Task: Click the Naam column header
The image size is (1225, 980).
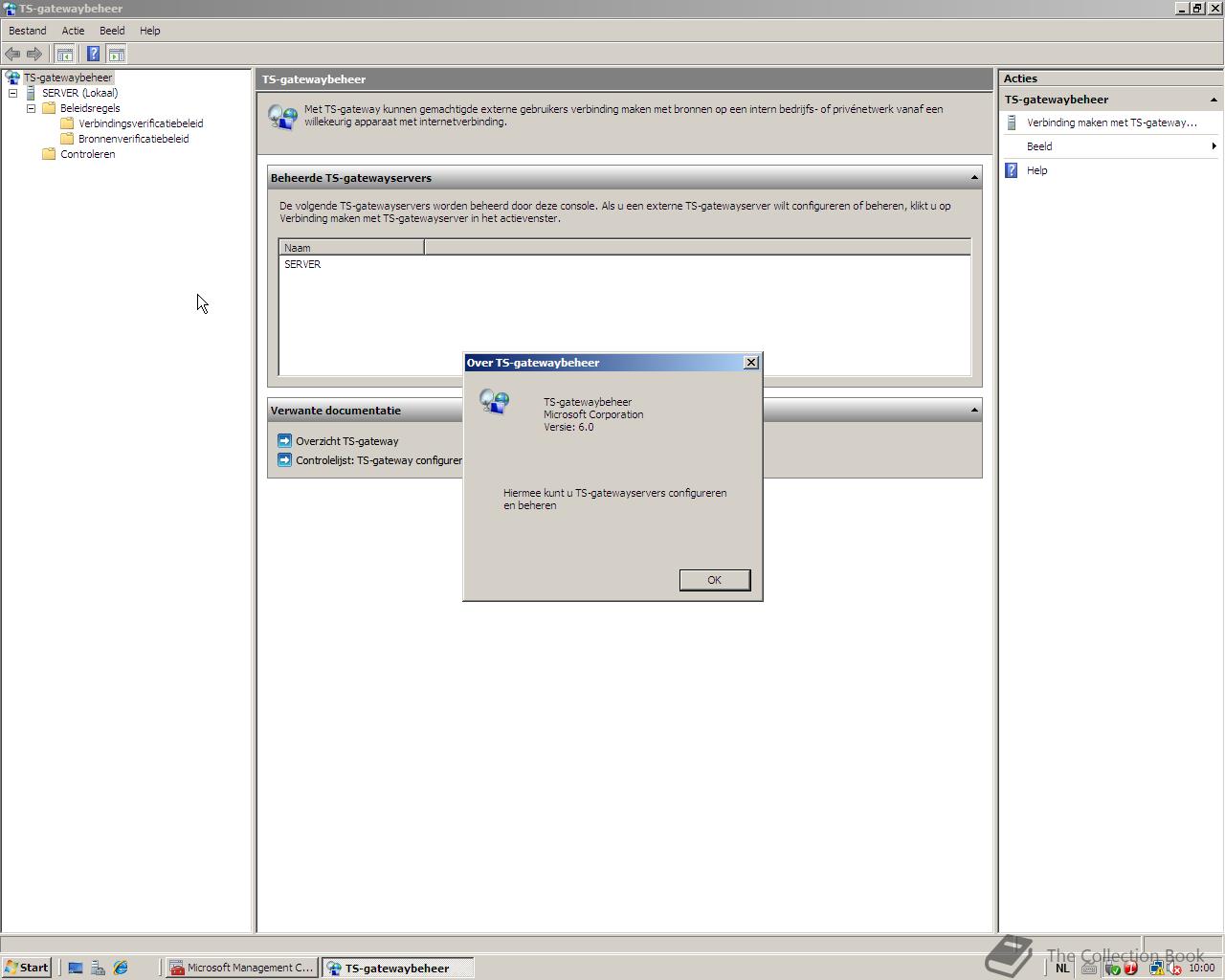Action: click(351, 248)
